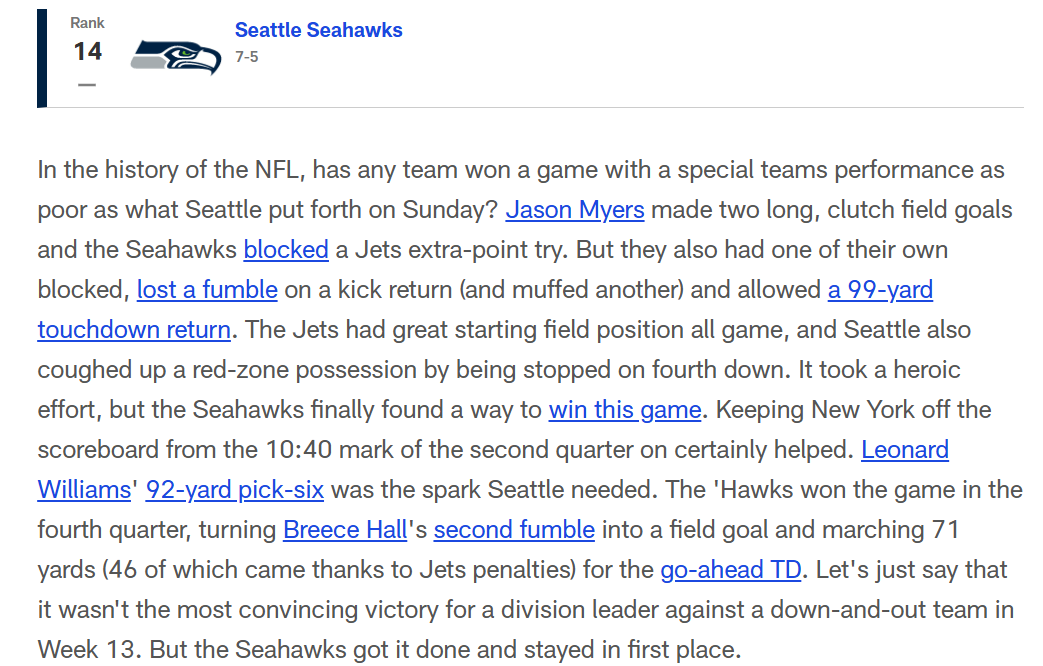Follow the 'blocked' extra-point link

pyautogui.click(x=286, y=250)
